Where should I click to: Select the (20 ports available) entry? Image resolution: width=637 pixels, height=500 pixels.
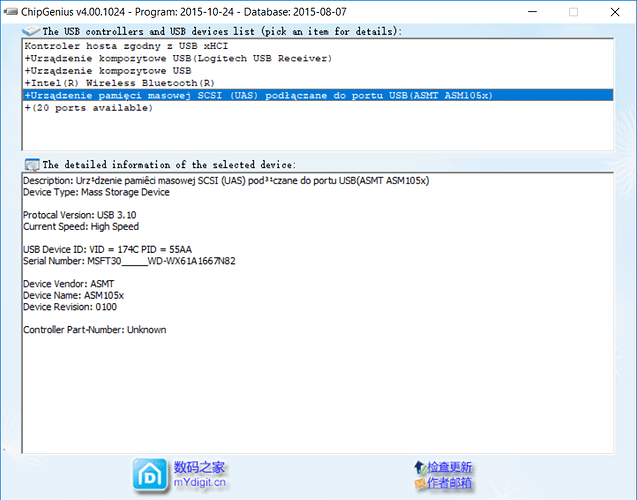coord(318,108)
